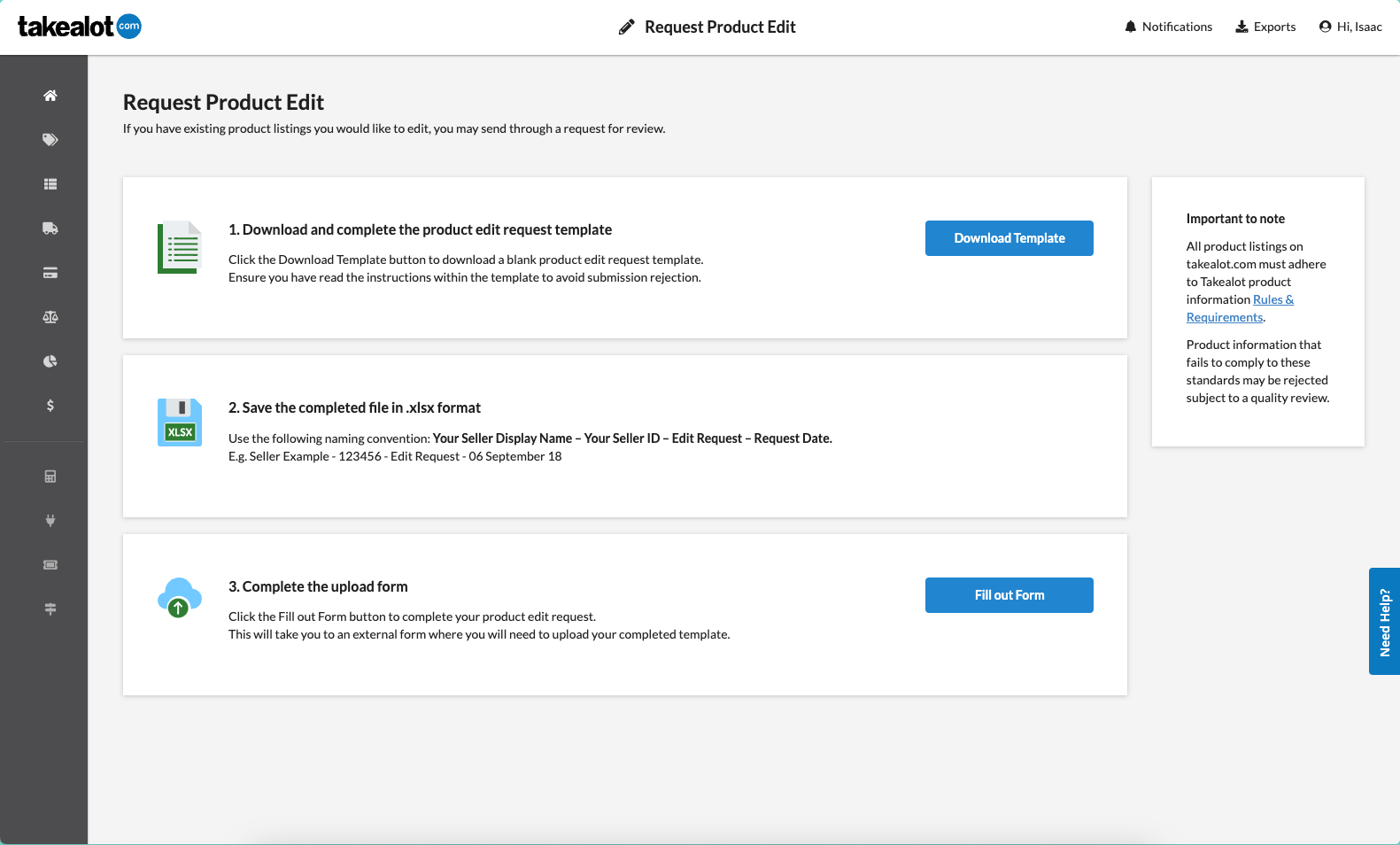The height and width of the screenshot is (845, 1400).
Task: Click the Download Template button
Action: (x=1009, y=238)
